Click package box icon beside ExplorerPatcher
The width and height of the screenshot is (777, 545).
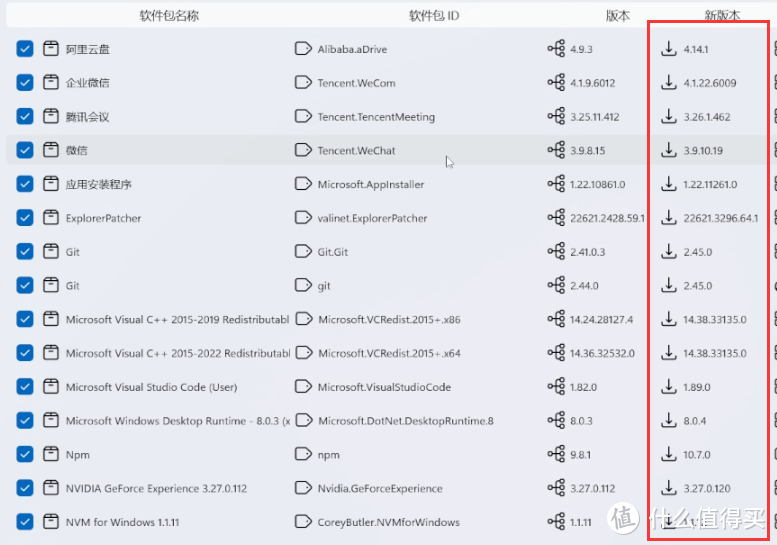(x=51, y=218)
